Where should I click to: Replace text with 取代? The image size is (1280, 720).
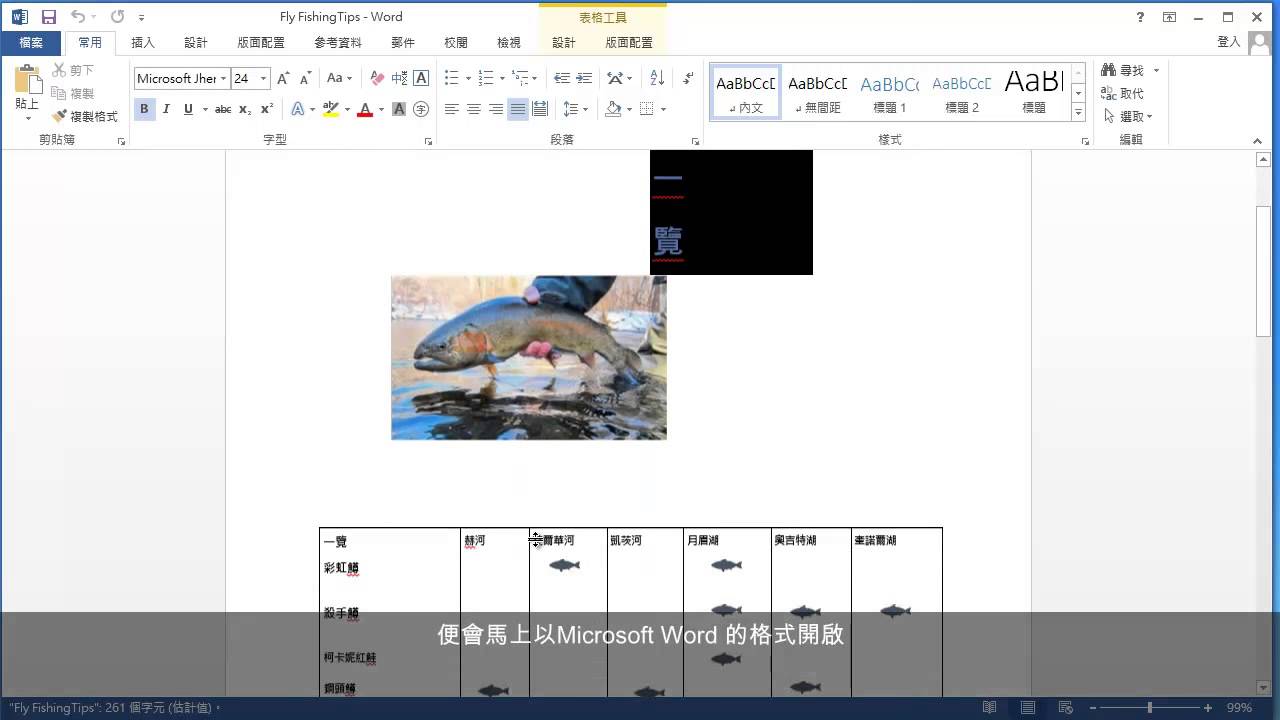pyautogui.click(x=1122, y=93)
